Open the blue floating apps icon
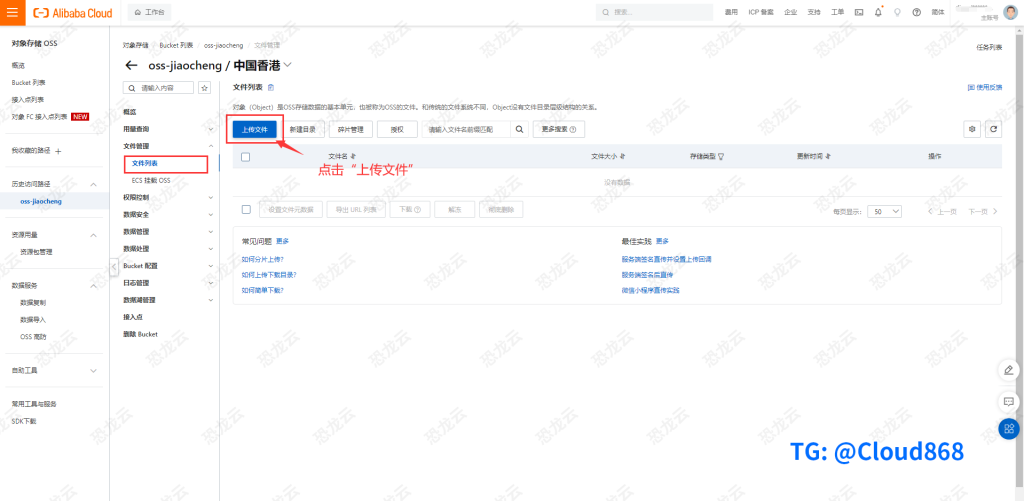1024x501 pixels. pos(1008,428)
